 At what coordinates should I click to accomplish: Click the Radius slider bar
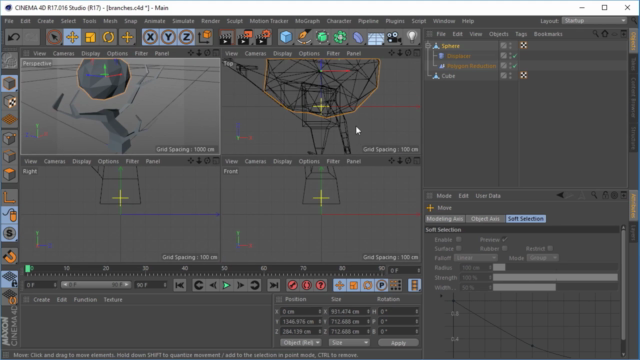555,268
